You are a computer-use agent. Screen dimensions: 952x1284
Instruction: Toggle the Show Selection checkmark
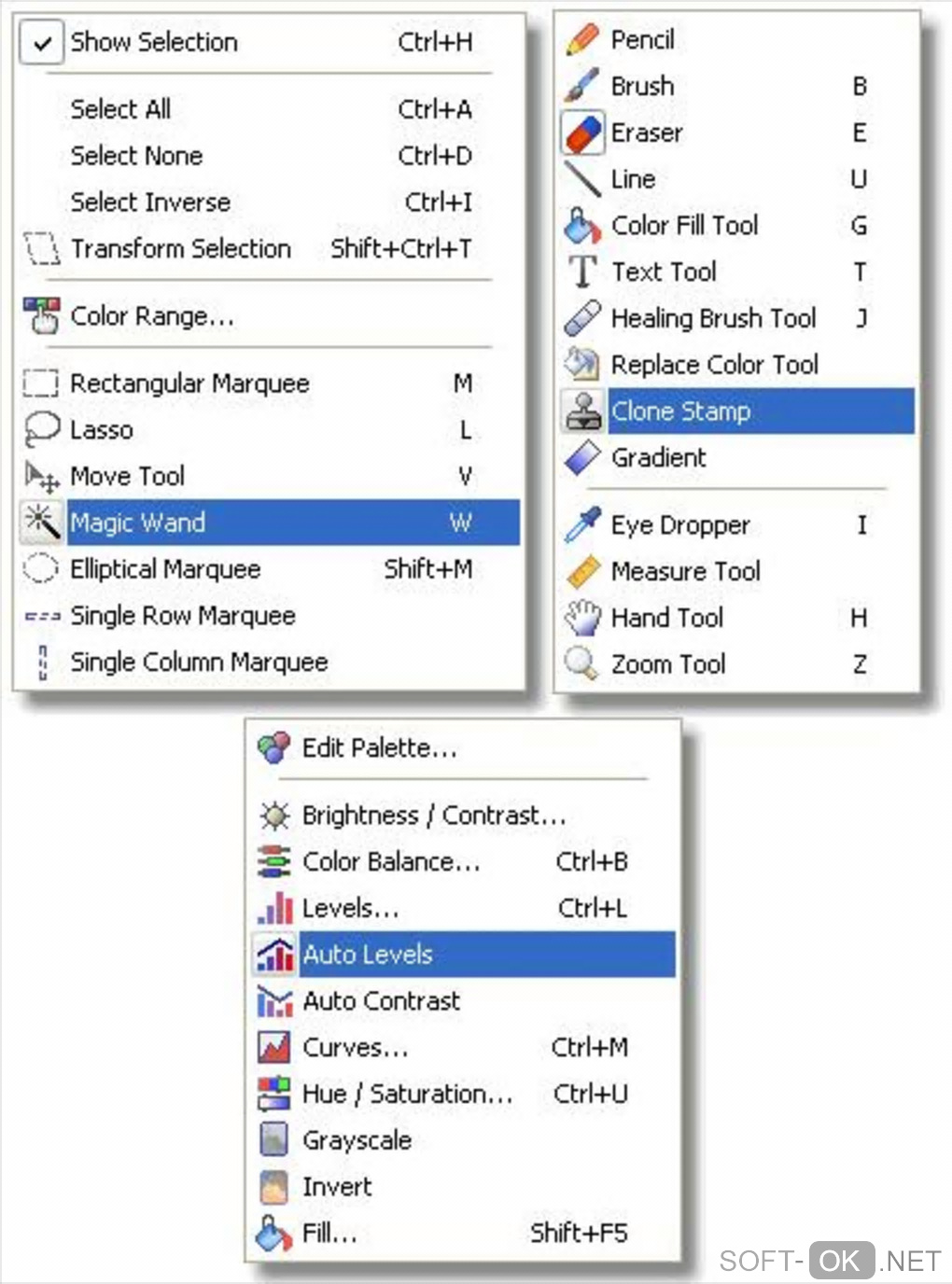[42, 43]
